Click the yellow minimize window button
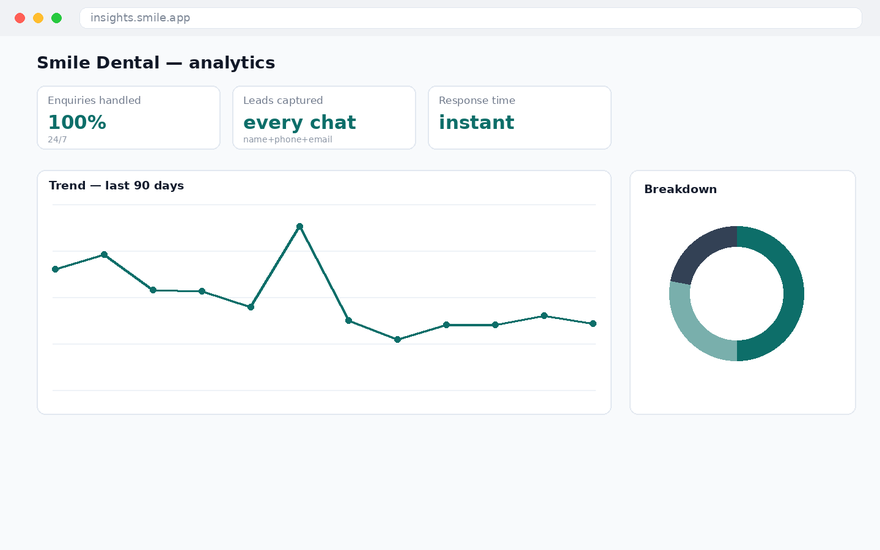Screen dimensions: 880x550 [x=38, y=18]
